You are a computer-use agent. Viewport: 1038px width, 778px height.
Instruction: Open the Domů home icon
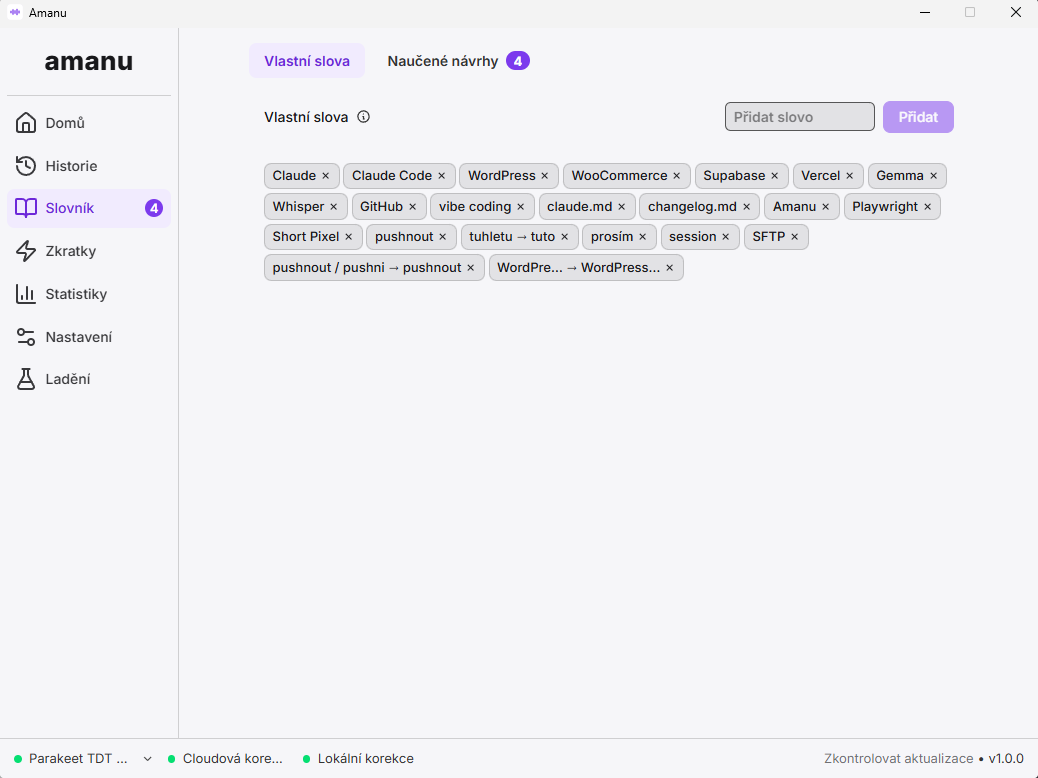pyautogui.click(x=26, y=122)
